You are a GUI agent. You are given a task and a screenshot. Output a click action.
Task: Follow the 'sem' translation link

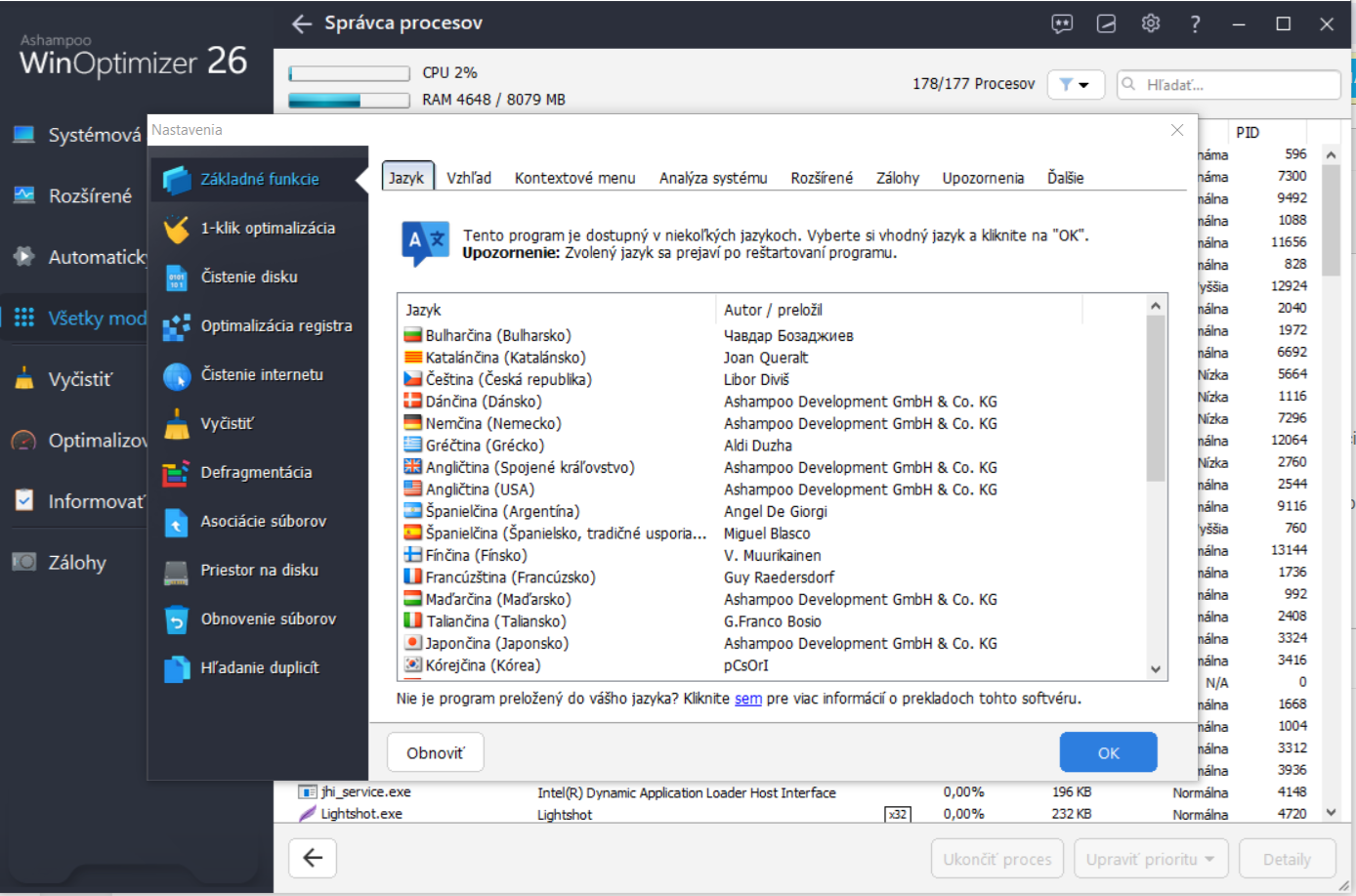click(748, 699)
